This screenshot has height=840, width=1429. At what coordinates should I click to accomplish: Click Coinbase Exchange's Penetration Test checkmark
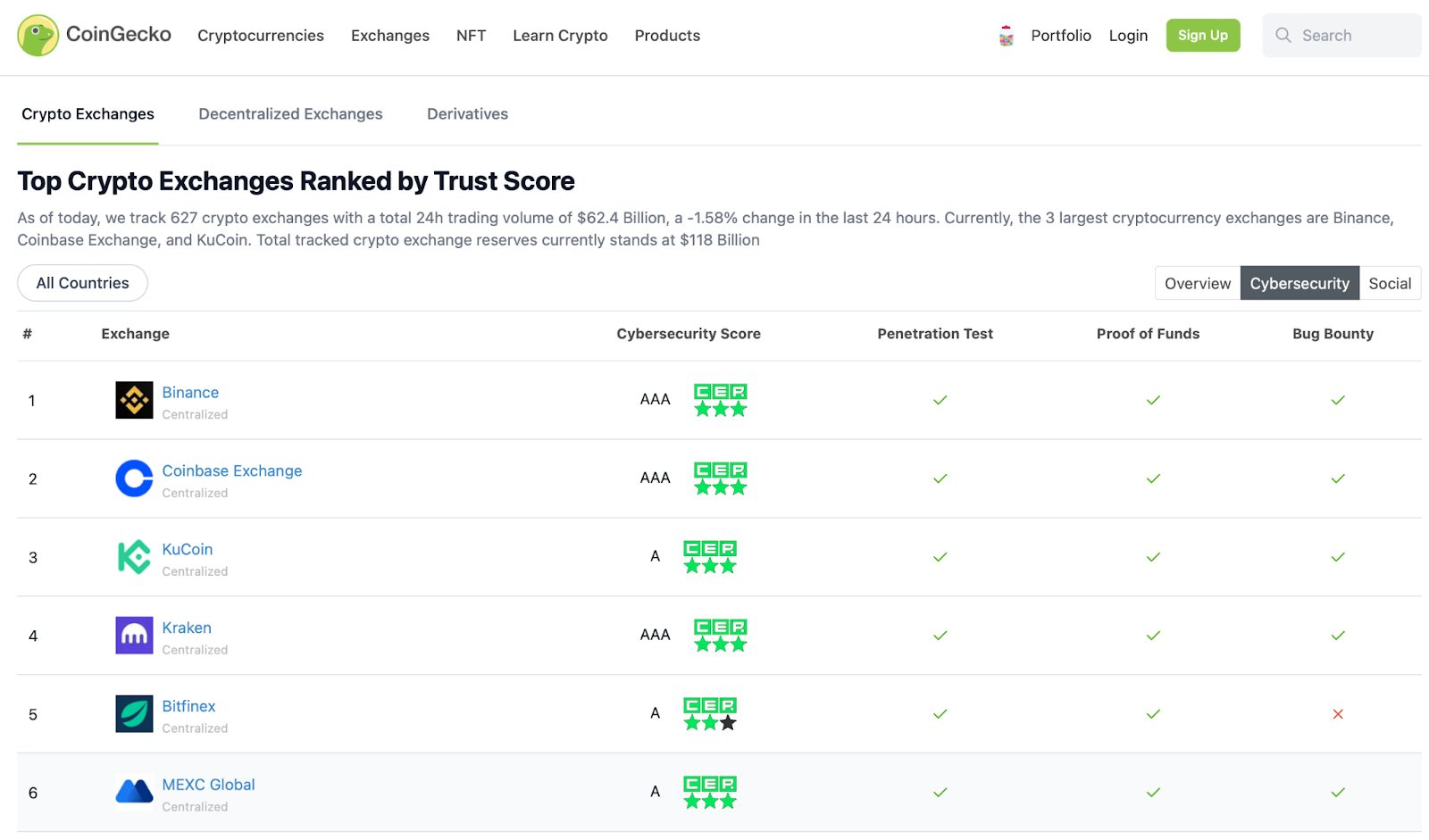(x=940, y=478)
